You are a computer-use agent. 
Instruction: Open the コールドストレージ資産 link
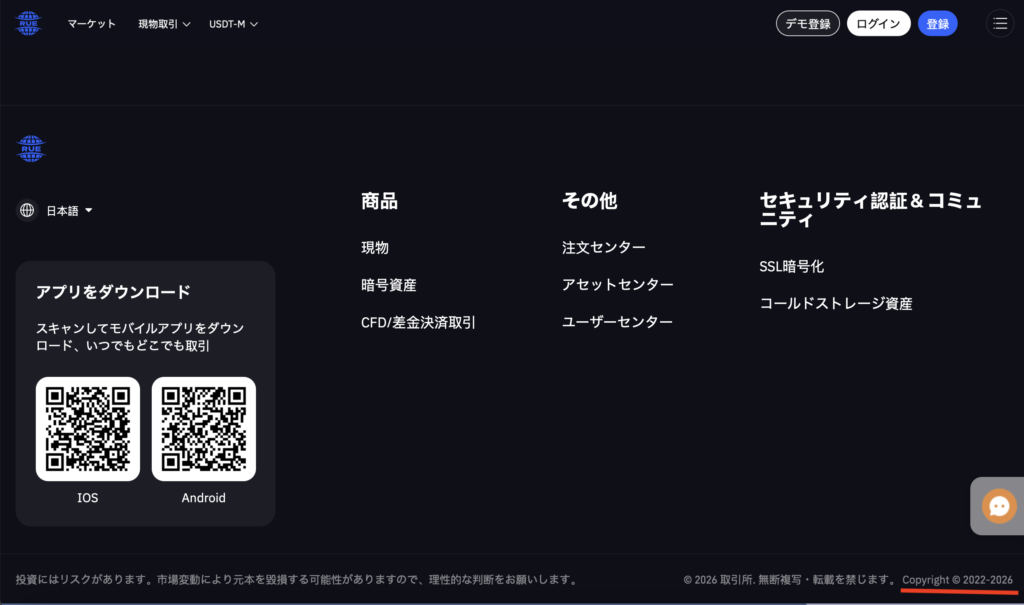tap(835, 304)
